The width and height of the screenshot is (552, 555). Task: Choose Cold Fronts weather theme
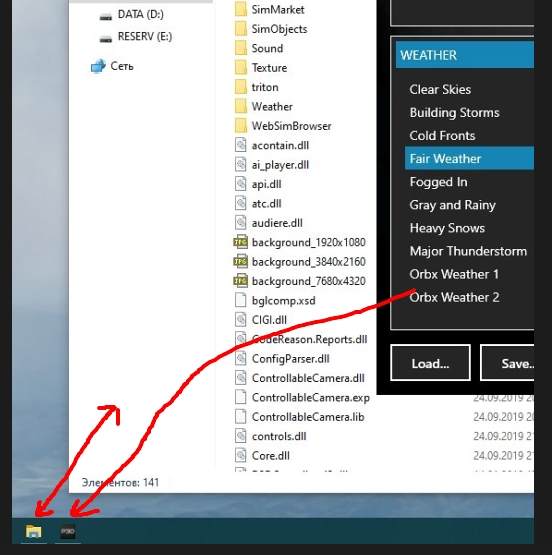[x=442, y=136]
